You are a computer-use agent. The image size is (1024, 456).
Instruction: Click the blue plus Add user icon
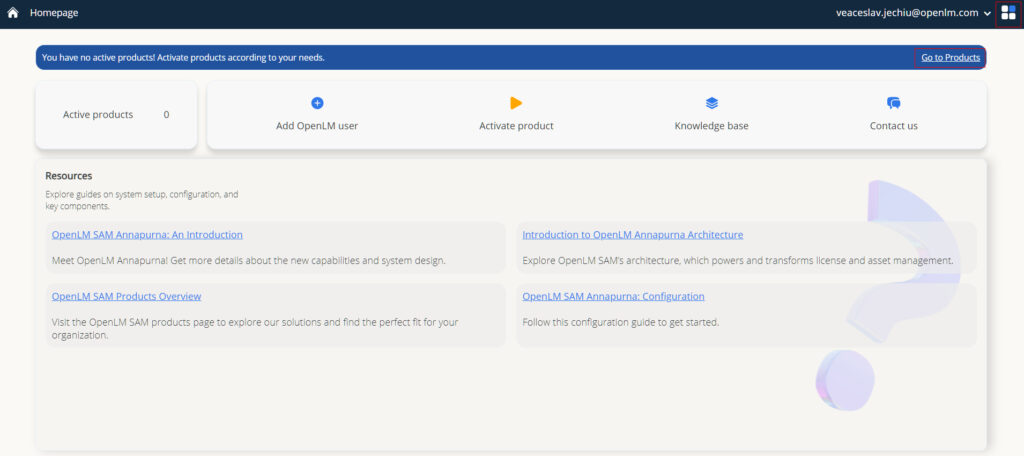point(317,103)
